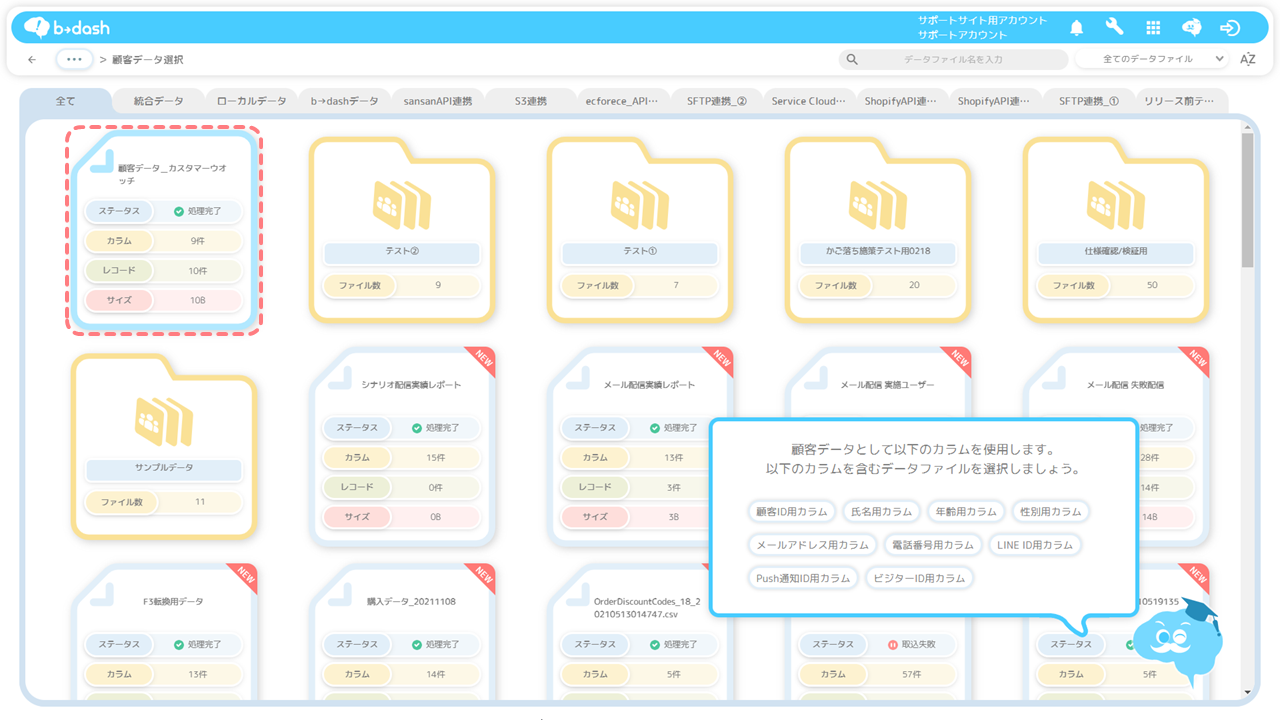
Task: Switch to the sansanAPI連携 tab
Action: point(438,101)
